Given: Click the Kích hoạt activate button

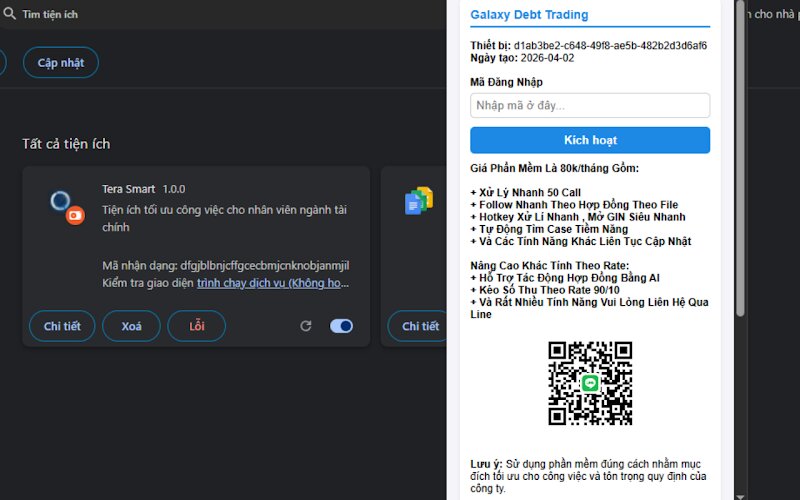Looking at the screenshot, I should [x=590, y=140].
